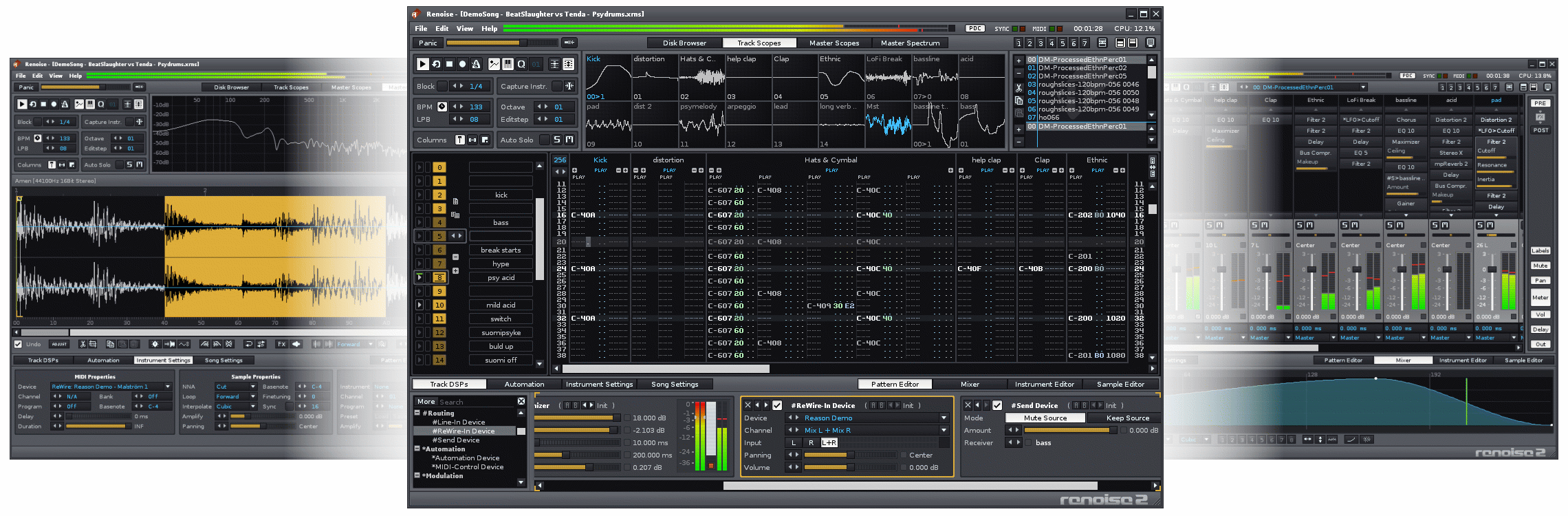Click the fullscreen monitor icon at top right

[1151, 43]
